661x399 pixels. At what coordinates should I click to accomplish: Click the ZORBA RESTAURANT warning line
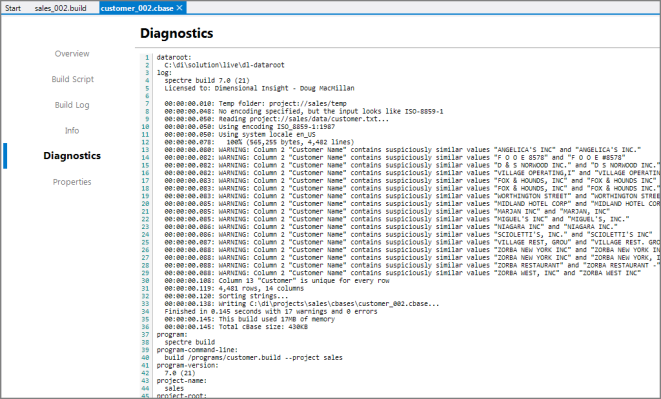coord(412,265)
